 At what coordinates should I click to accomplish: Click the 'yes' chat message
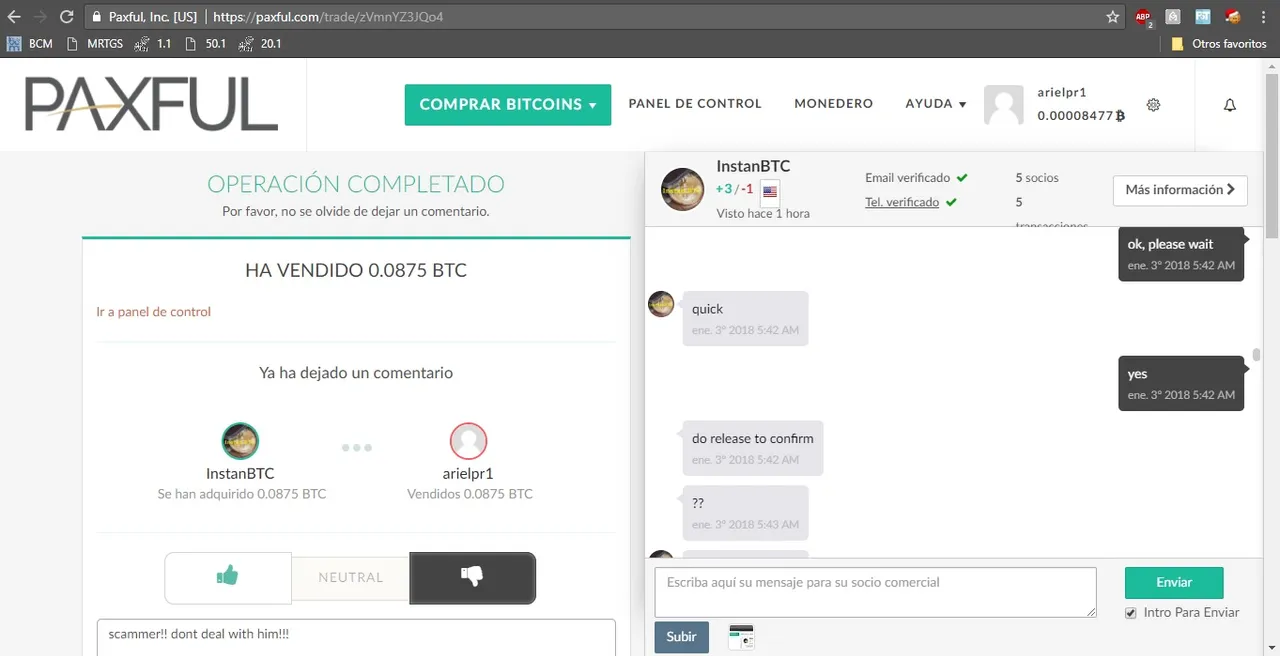tap(1181, 383)
